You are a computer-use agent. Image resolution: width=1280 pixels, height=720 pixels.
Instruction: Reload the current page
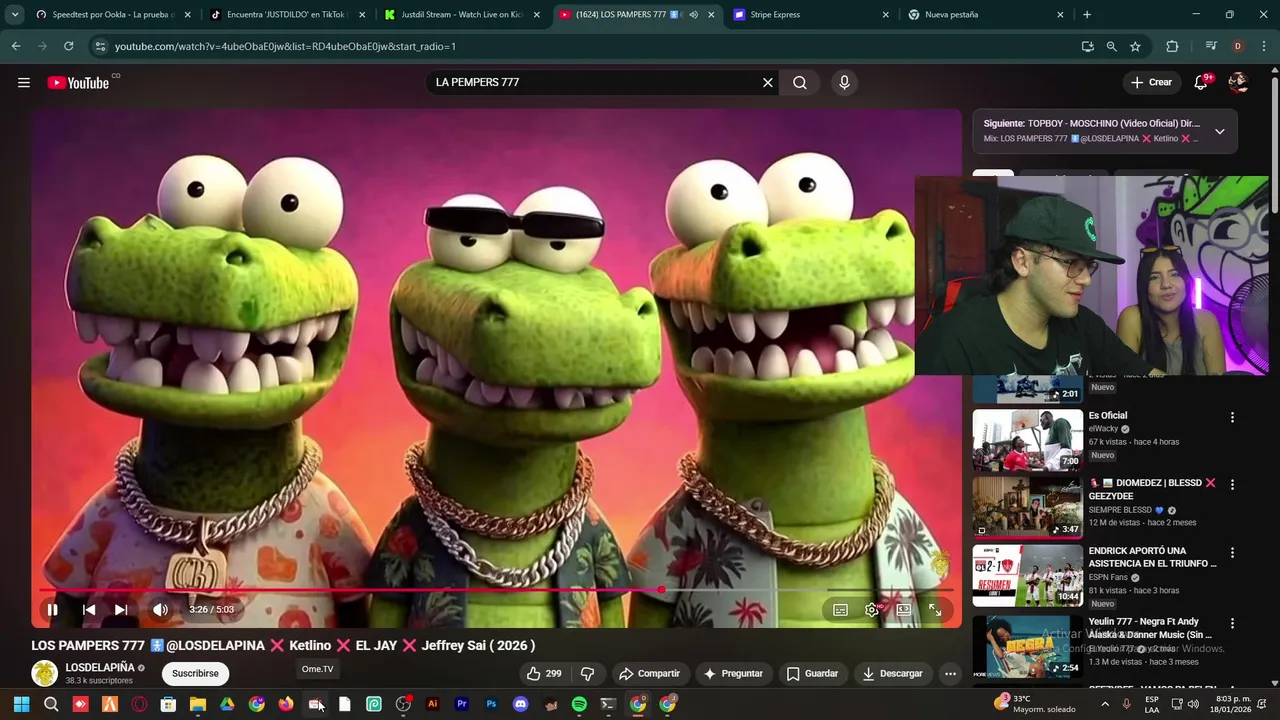[68, 46]
